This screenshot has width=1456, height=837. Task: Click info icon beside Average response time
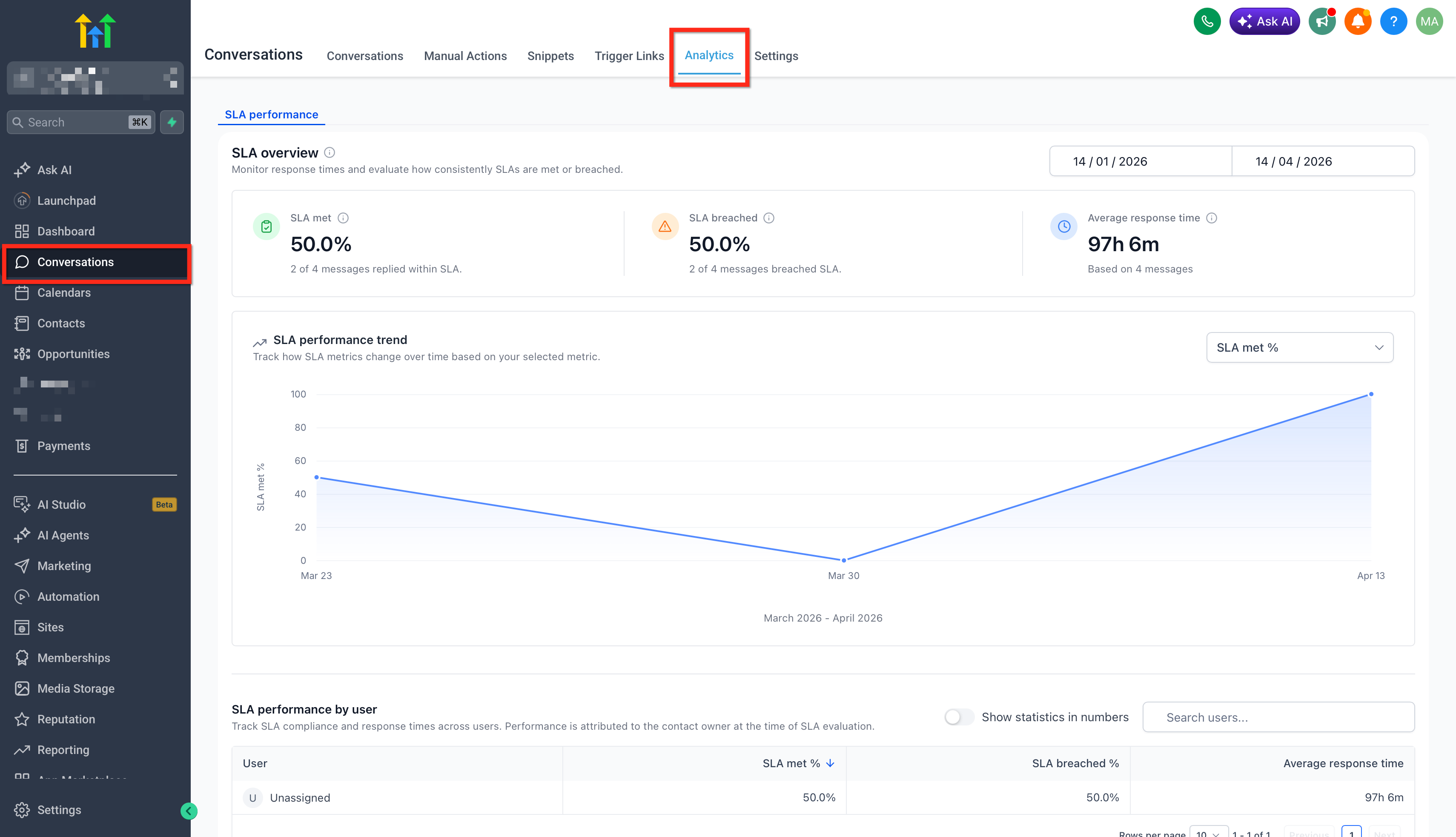1211,218
